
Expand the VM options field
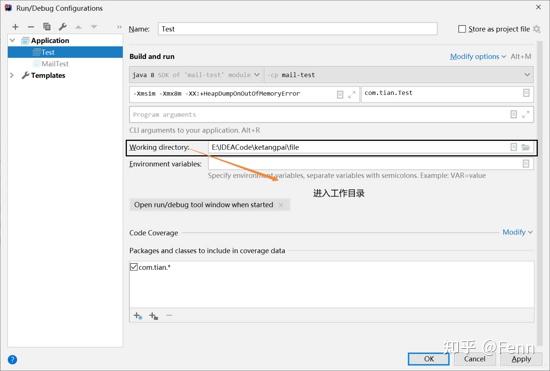tap(352, 94)
